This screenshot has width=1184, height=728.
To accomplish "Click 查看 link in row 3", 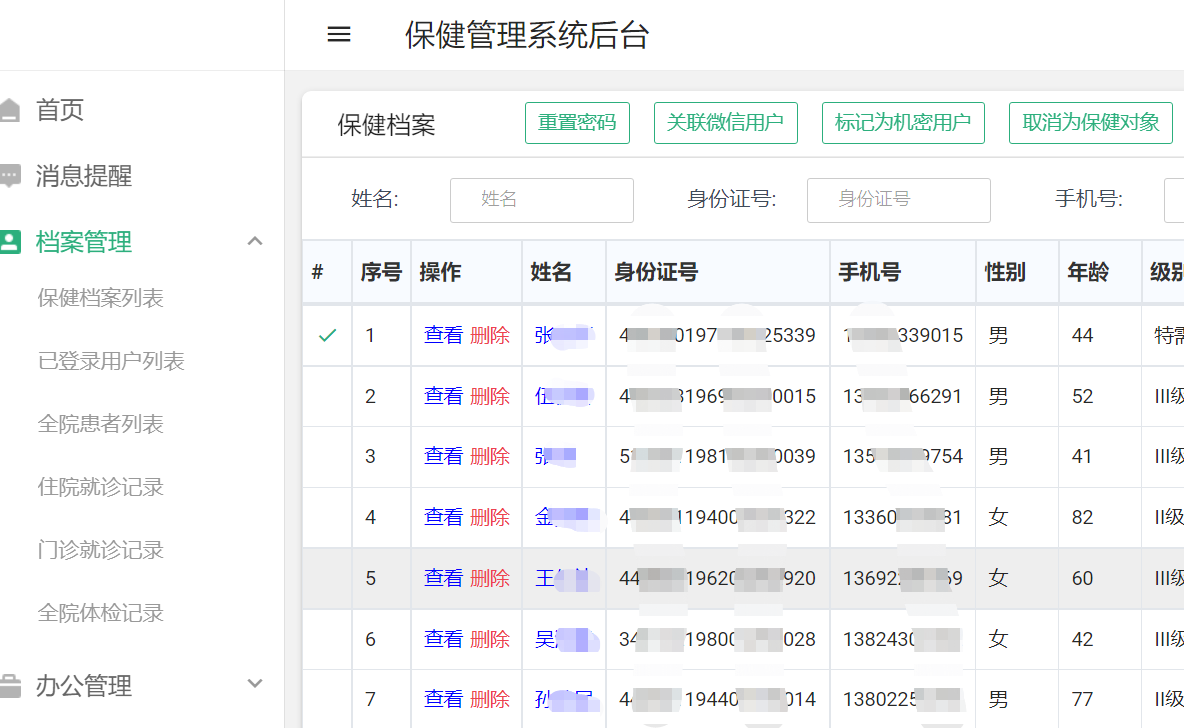I will point(443,457).
